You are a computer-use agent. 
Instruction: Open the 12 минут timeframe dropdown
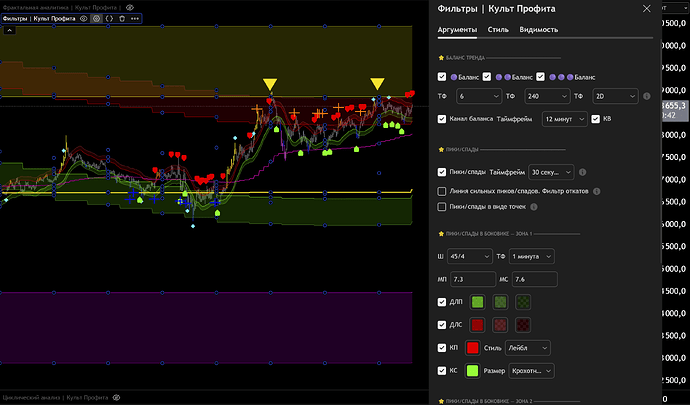click(x=563, y=119)
